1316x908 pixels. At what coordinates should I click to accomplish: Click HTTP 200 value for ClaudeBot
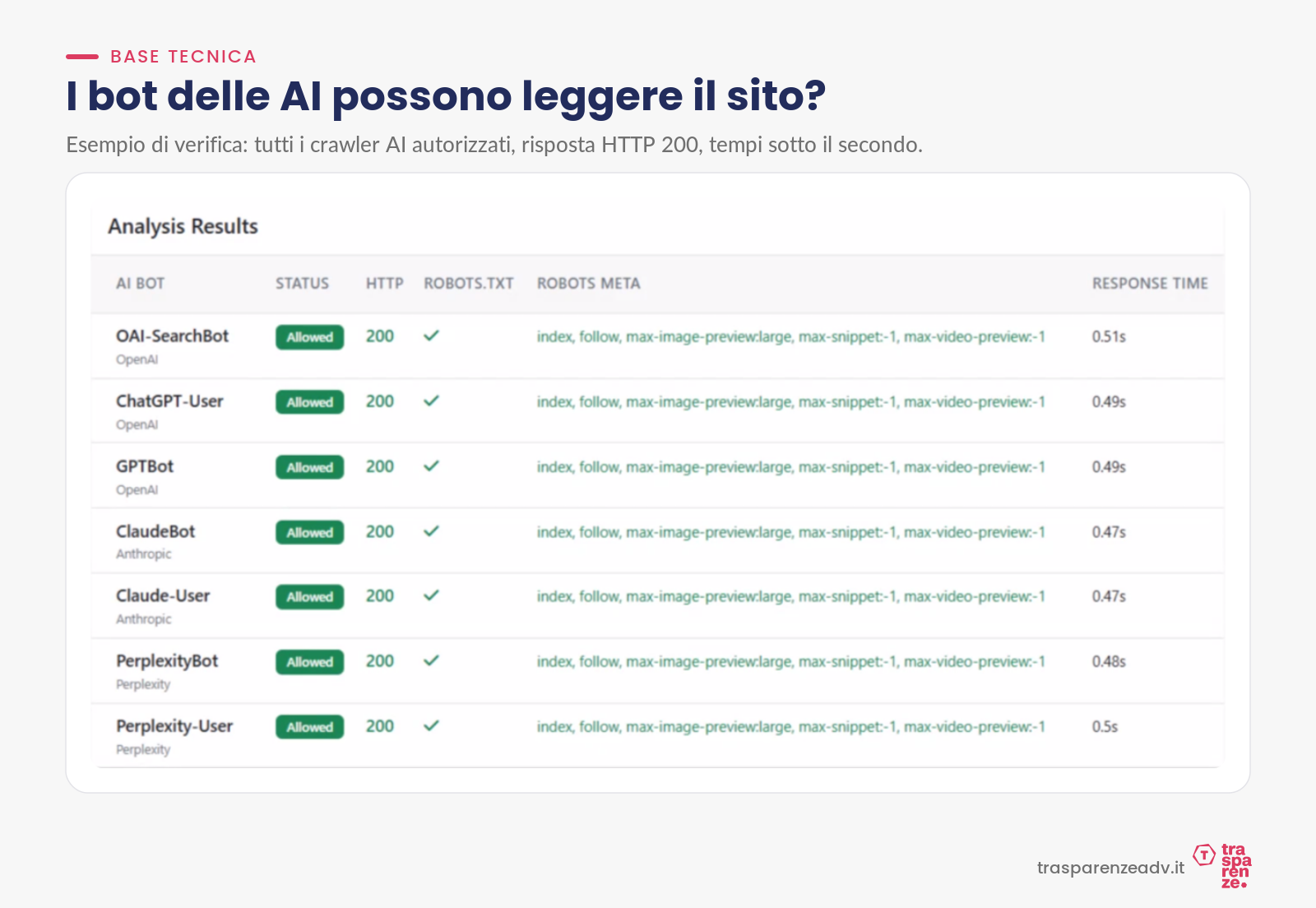[x=380, y=531]
